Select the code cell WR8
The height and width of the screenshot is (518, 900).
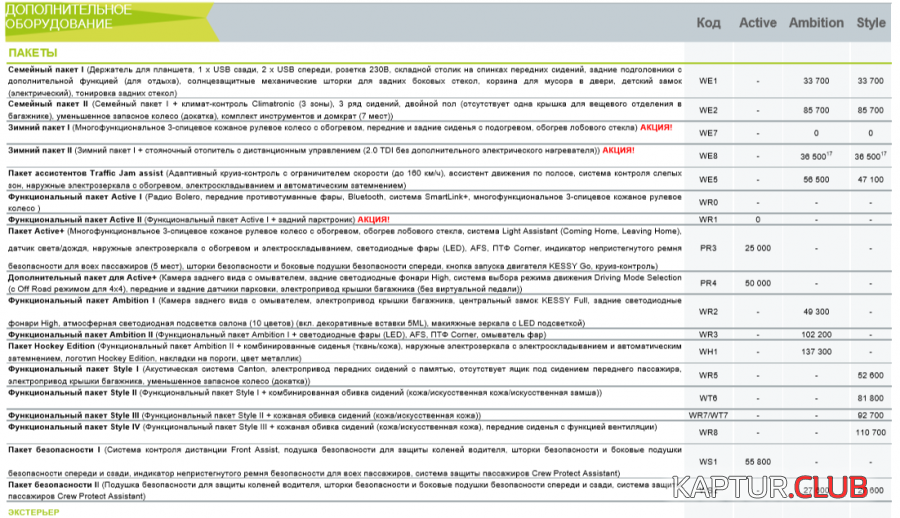(x=708, y=432)
